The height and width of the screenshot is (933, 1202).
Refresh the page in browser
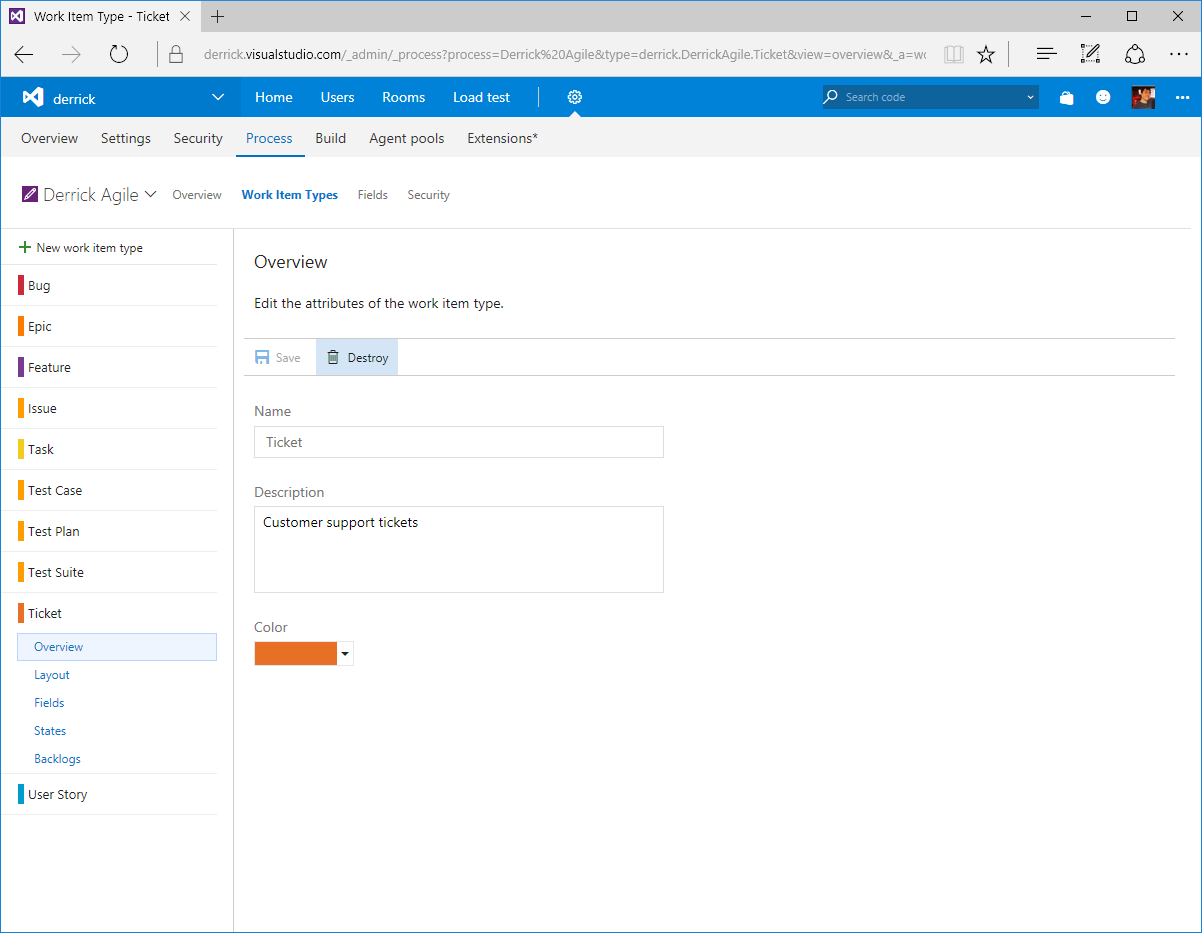(119, 54)
